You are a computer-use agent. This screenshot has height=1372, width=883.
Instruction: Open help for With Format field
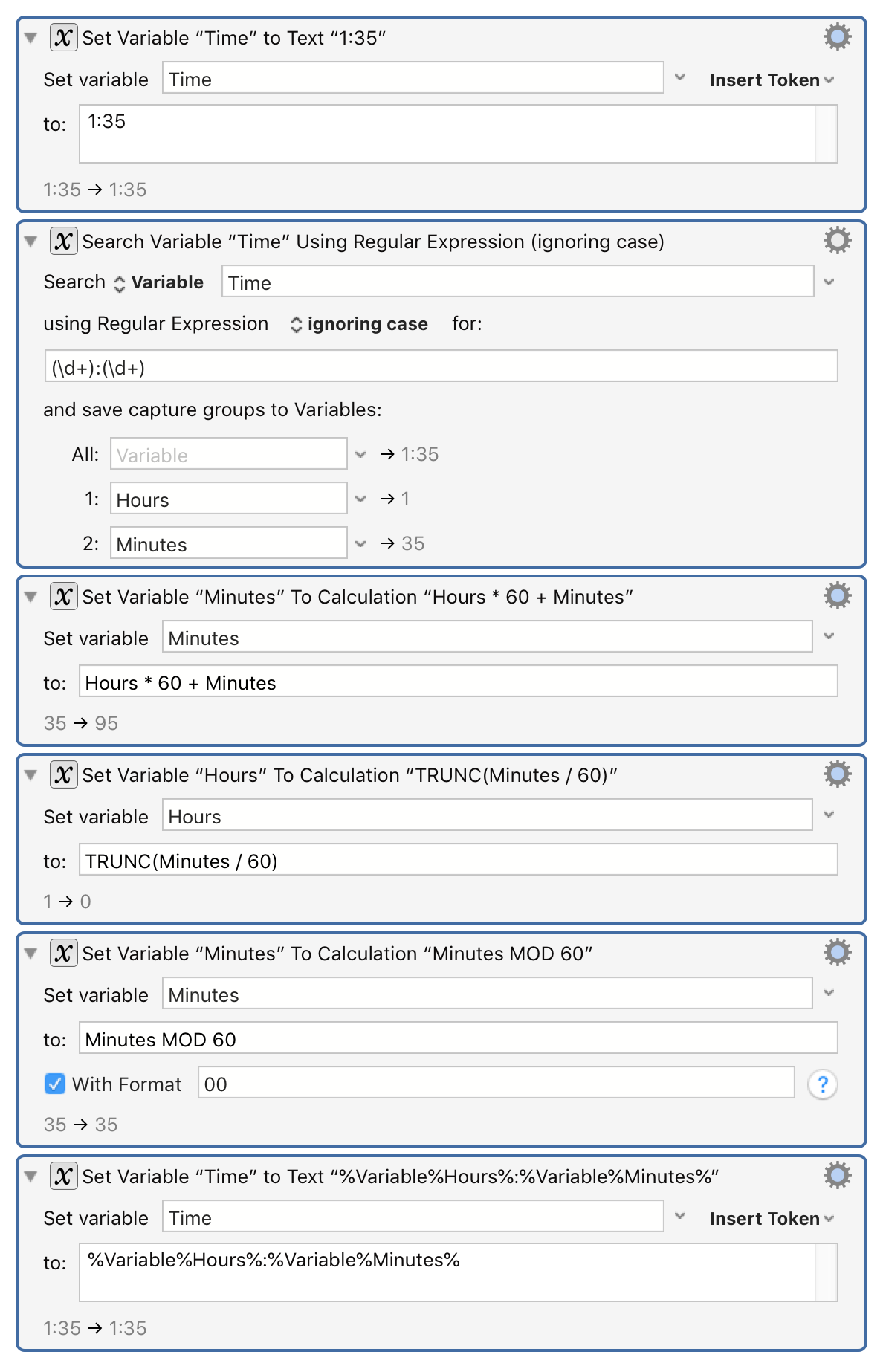822,1084
